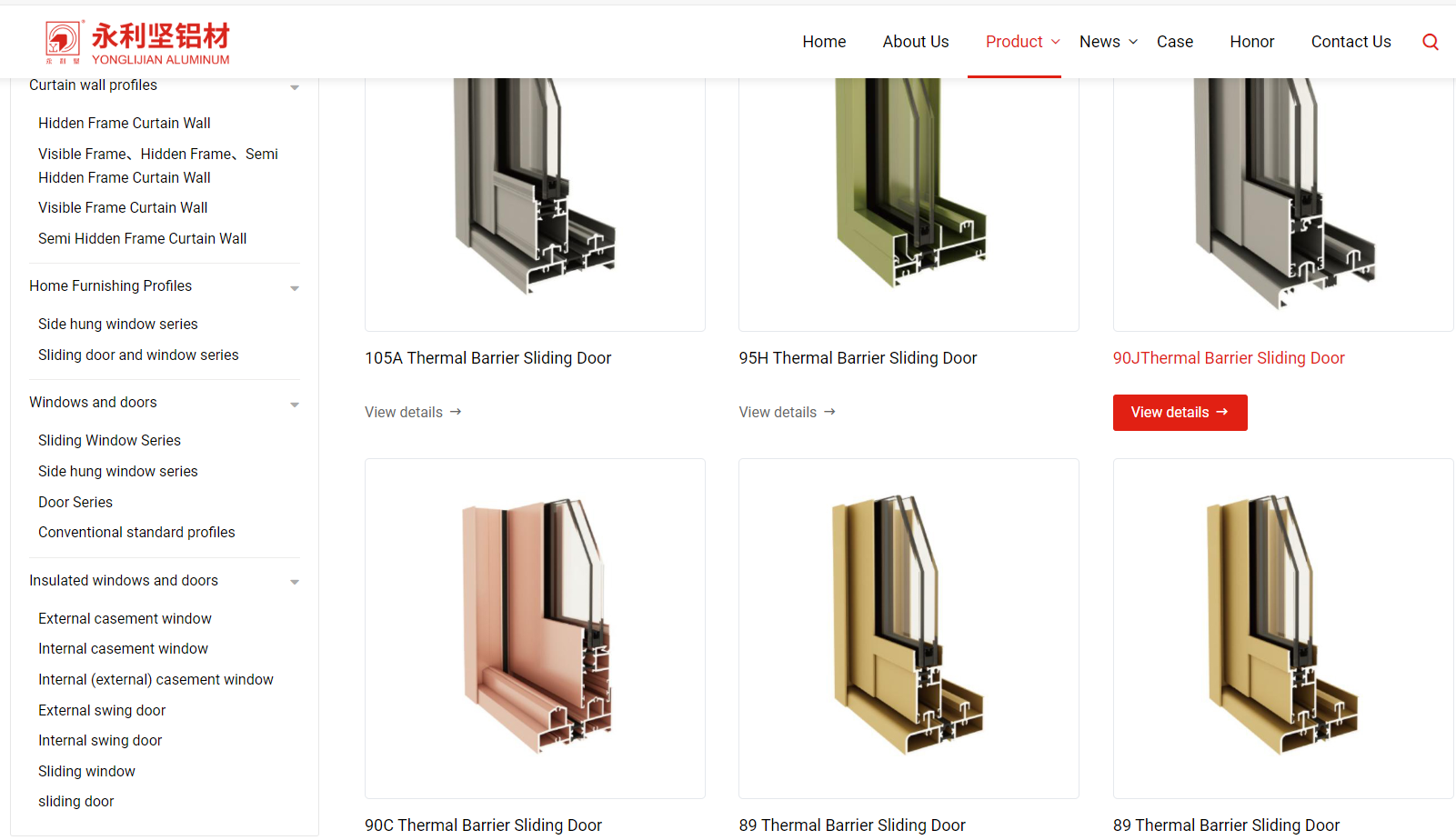Viewport: 1456px width, 840px height.
Task: Collapse Insulated windows and doors section
Action: point(295,582)
